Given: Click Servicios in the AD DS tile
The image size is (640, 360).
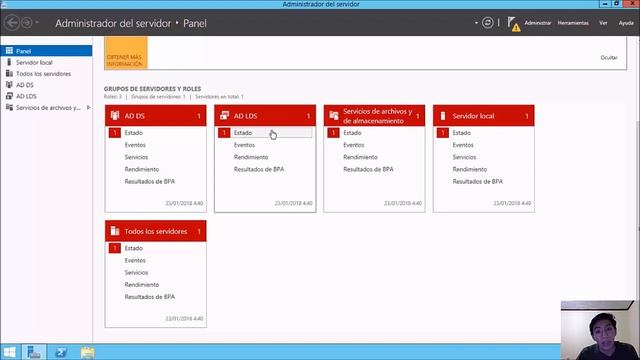Looking at the screenshot, I should [x=136, y=157].
